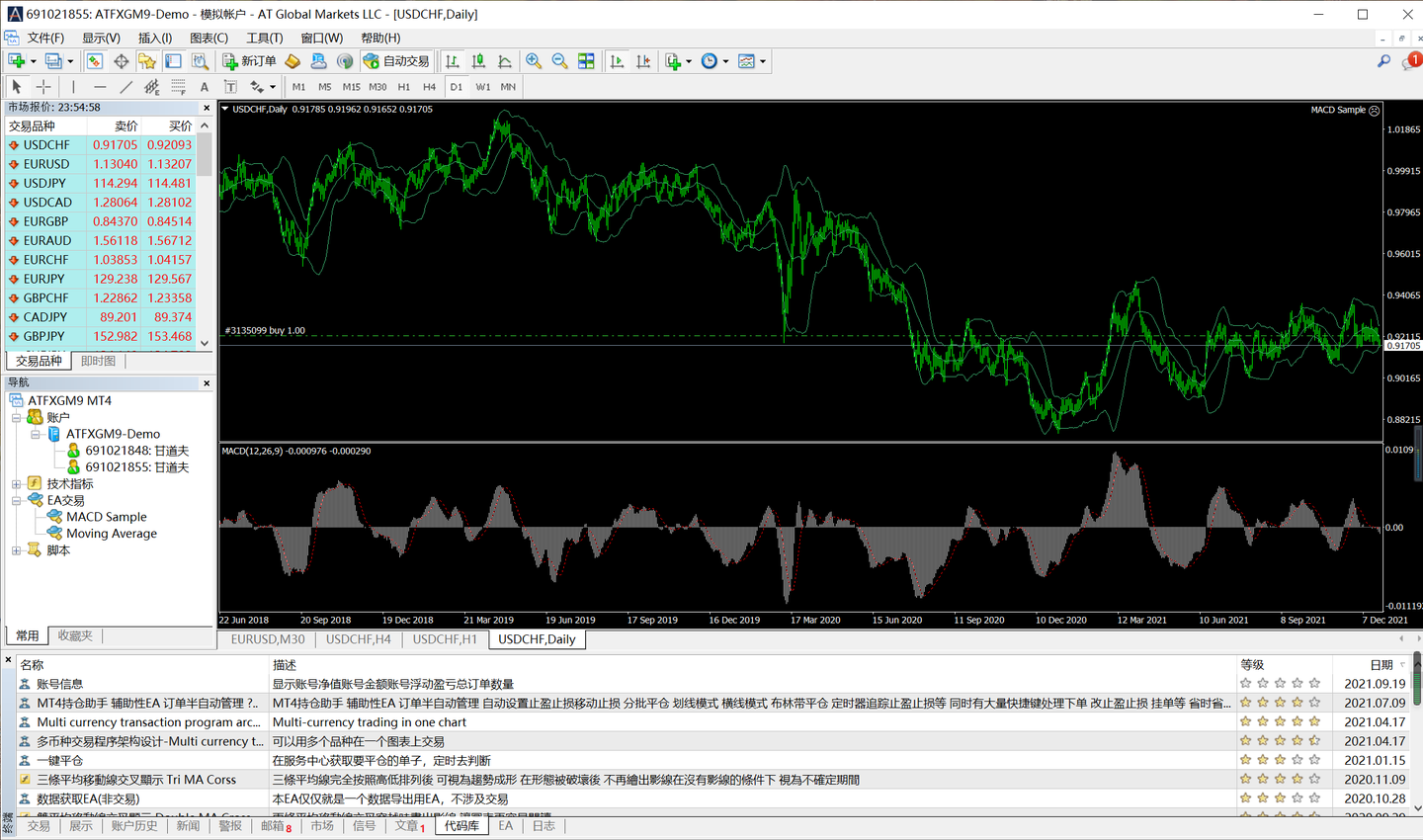Click the 新订单 new order button
Image resolution: width=1423 pixels, height=840 pixels.
[249, 61]
